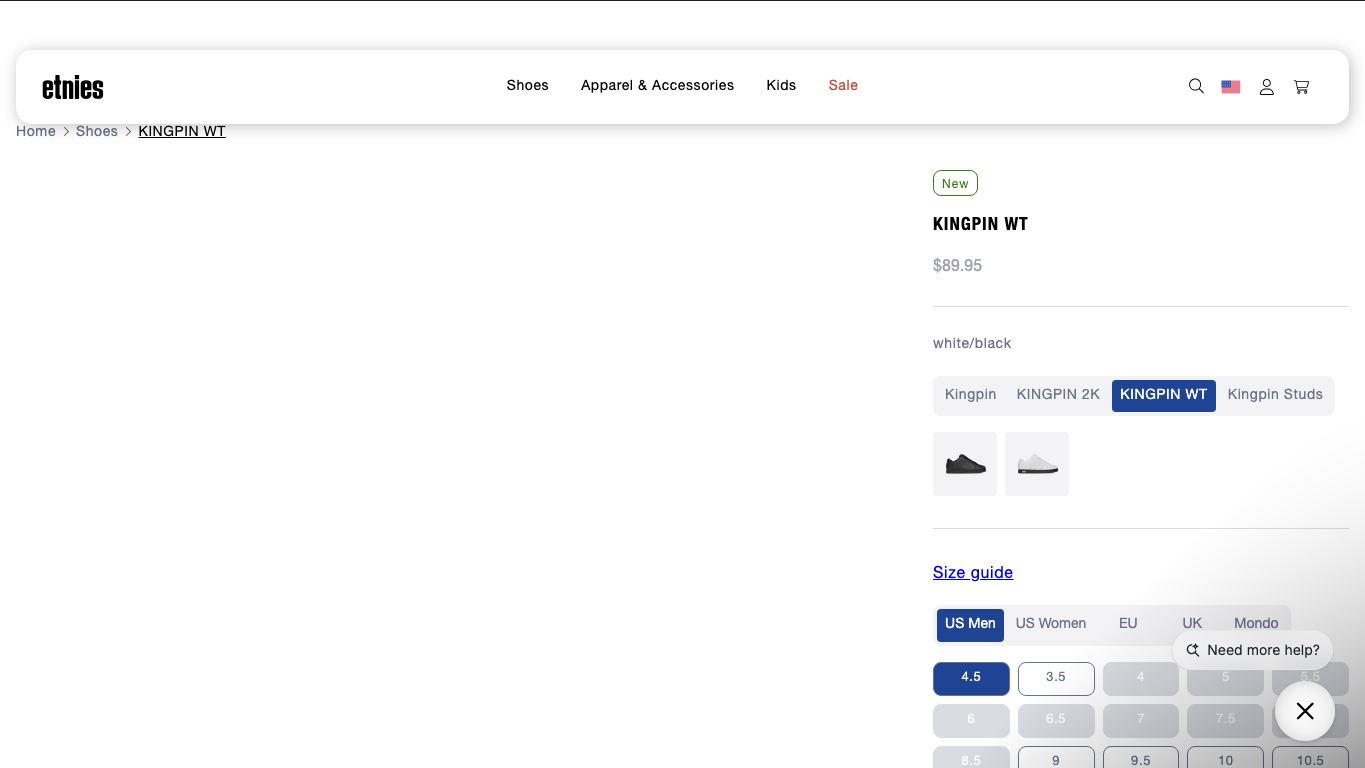Select the greyed-out size 5

point(1225,678)
